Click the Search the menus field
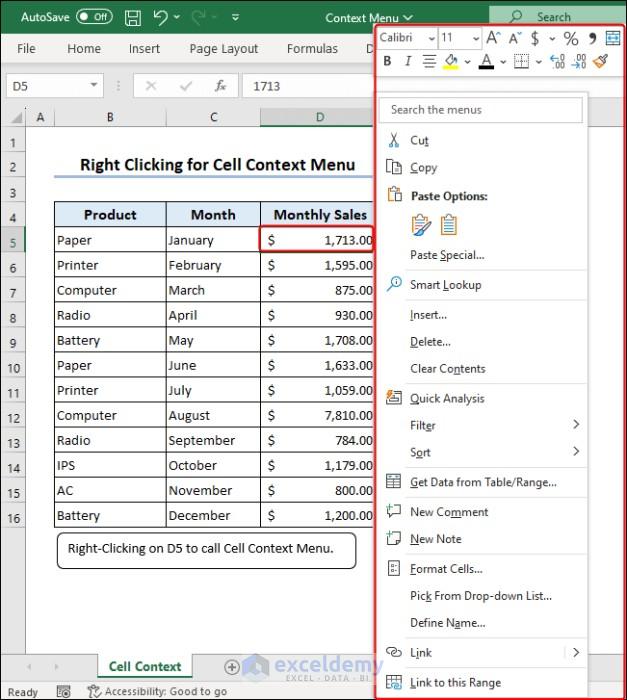Screen dimensions: 627x700 click(x=481, y=110)
